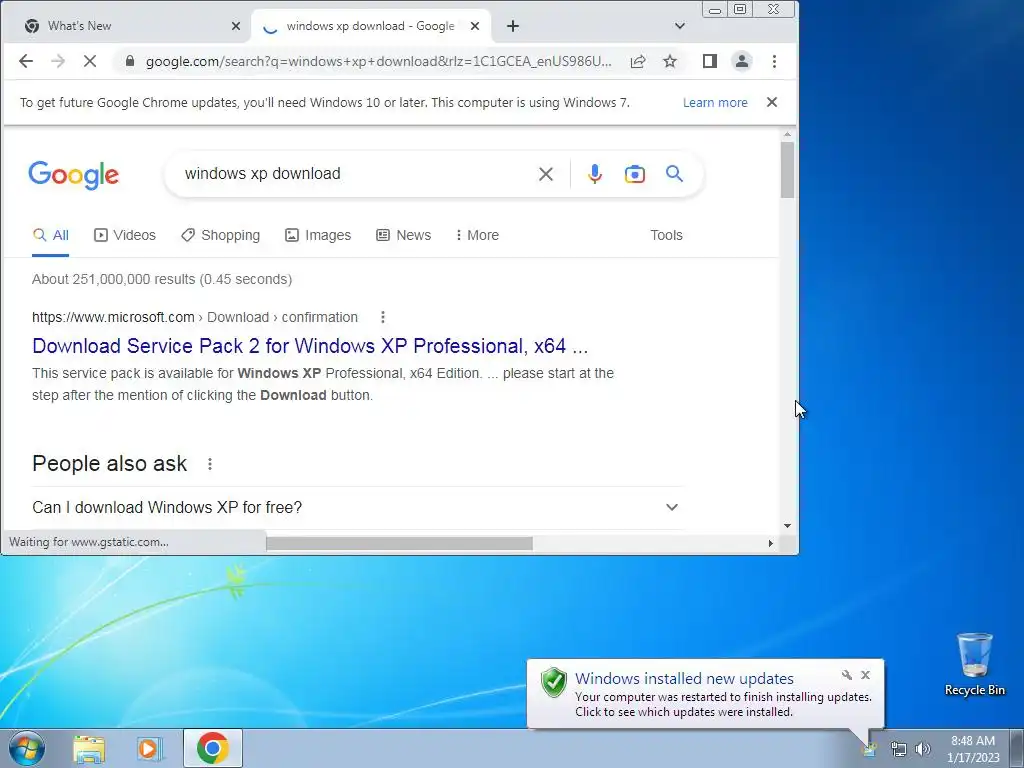This screenshot has width=1024, height=768.
Task: View site info via the padlock icon
Action: pyautogui.click(x=130, y=61)
